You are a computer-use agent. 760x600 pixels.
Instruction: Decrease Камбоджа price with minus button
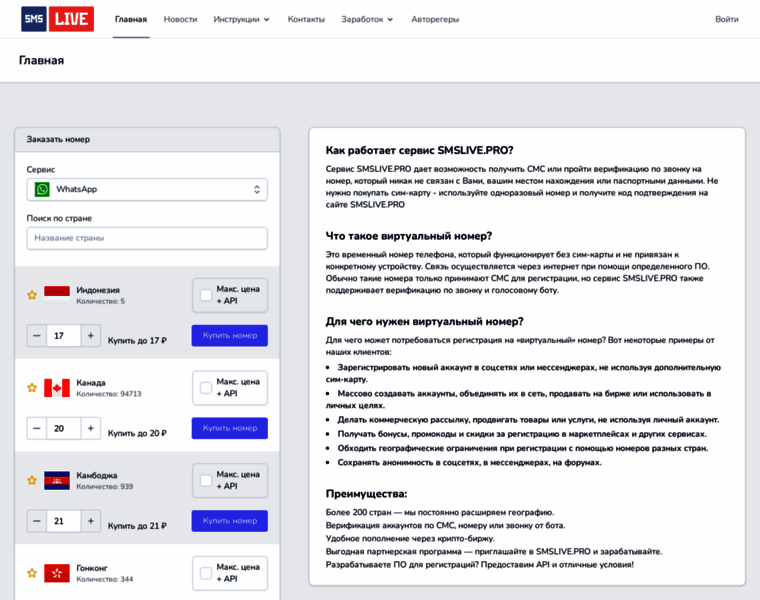[x=37, y=521]
